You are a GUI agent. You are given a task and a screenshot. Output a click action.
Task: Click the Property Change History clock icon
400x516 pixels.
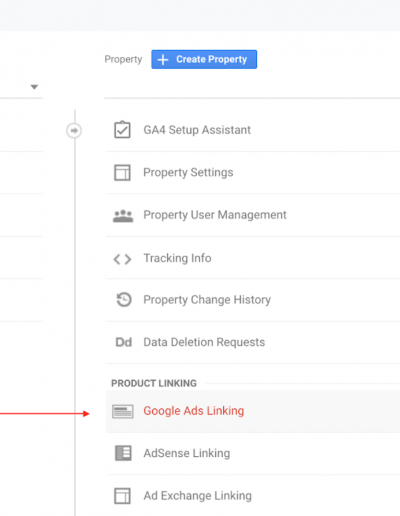click(124, 299)
